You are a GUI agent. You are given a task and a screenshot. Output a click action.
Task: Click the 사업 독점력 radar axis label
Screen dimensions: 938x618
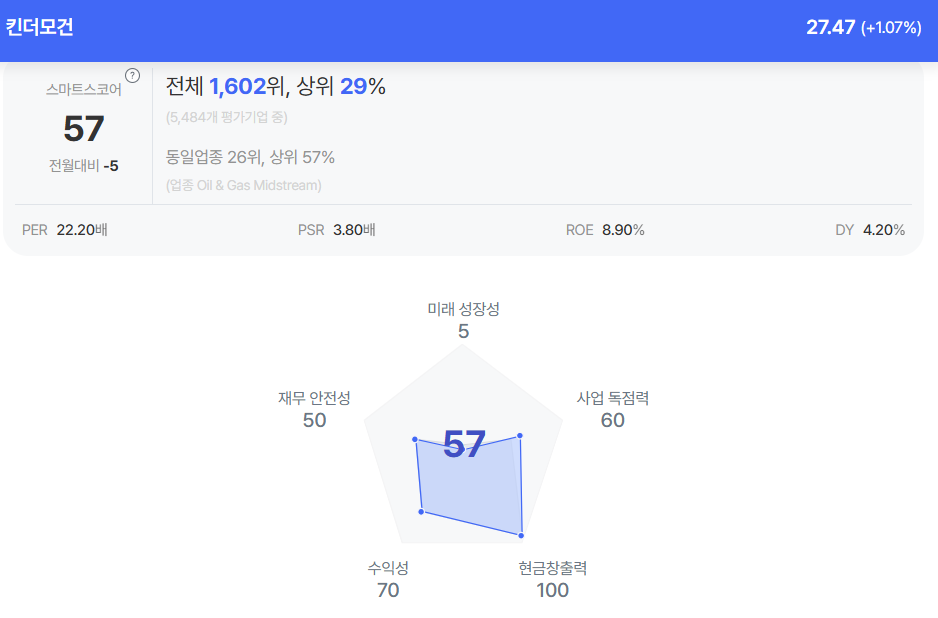pyautogui.click(x=613, y=398)
